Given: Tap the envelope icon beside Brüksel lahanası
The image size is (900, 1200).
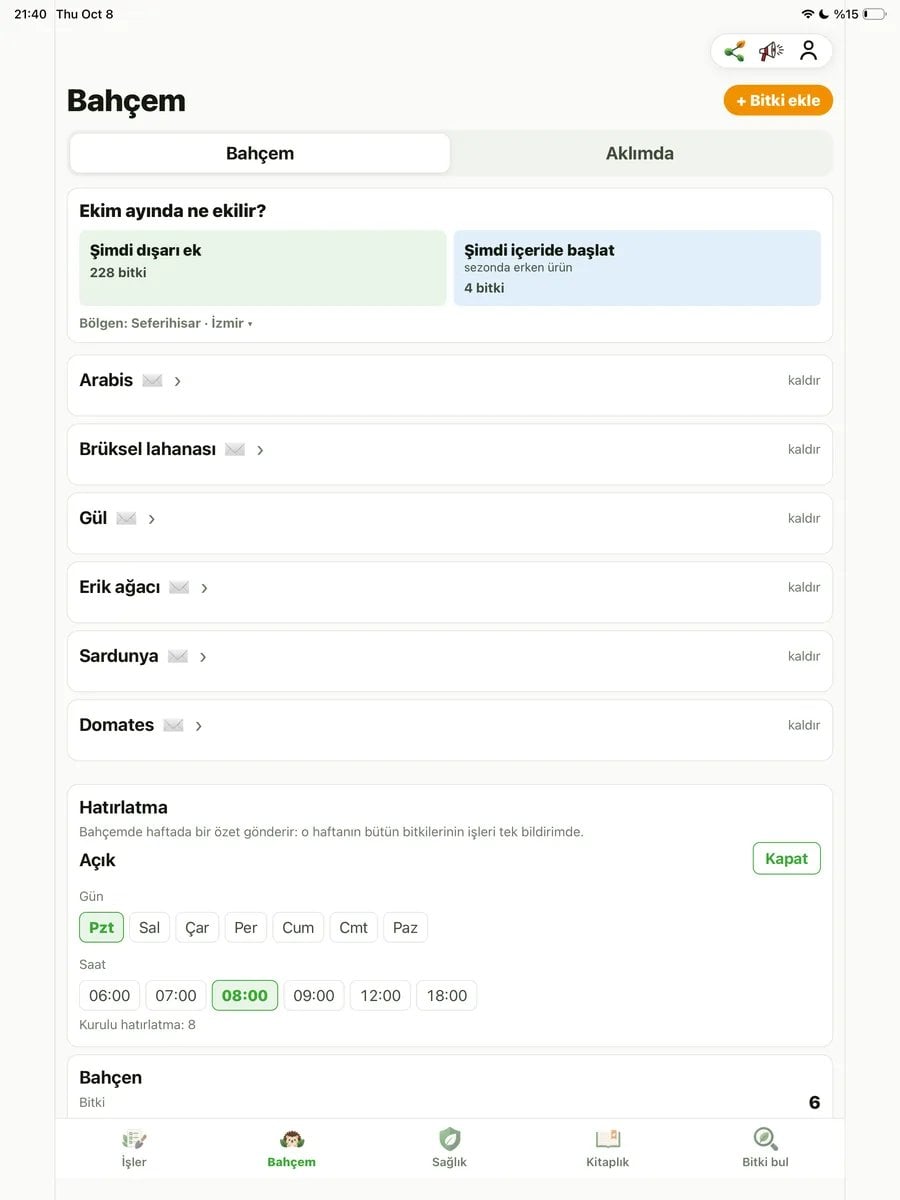Looking at the screenshot, I should pyautogui.click(x=235, y=450).
